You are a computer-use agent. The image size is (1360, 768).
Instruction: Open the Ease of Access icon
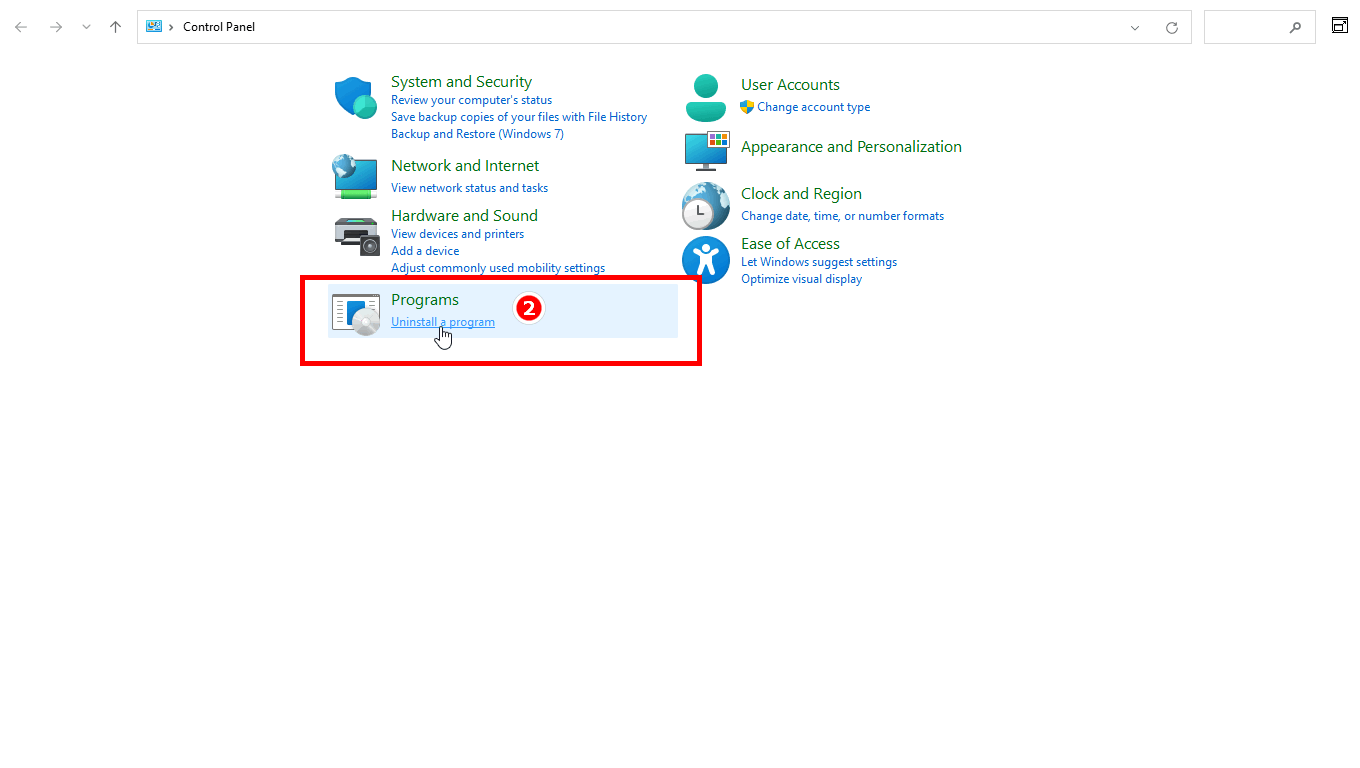coord(706,260)
